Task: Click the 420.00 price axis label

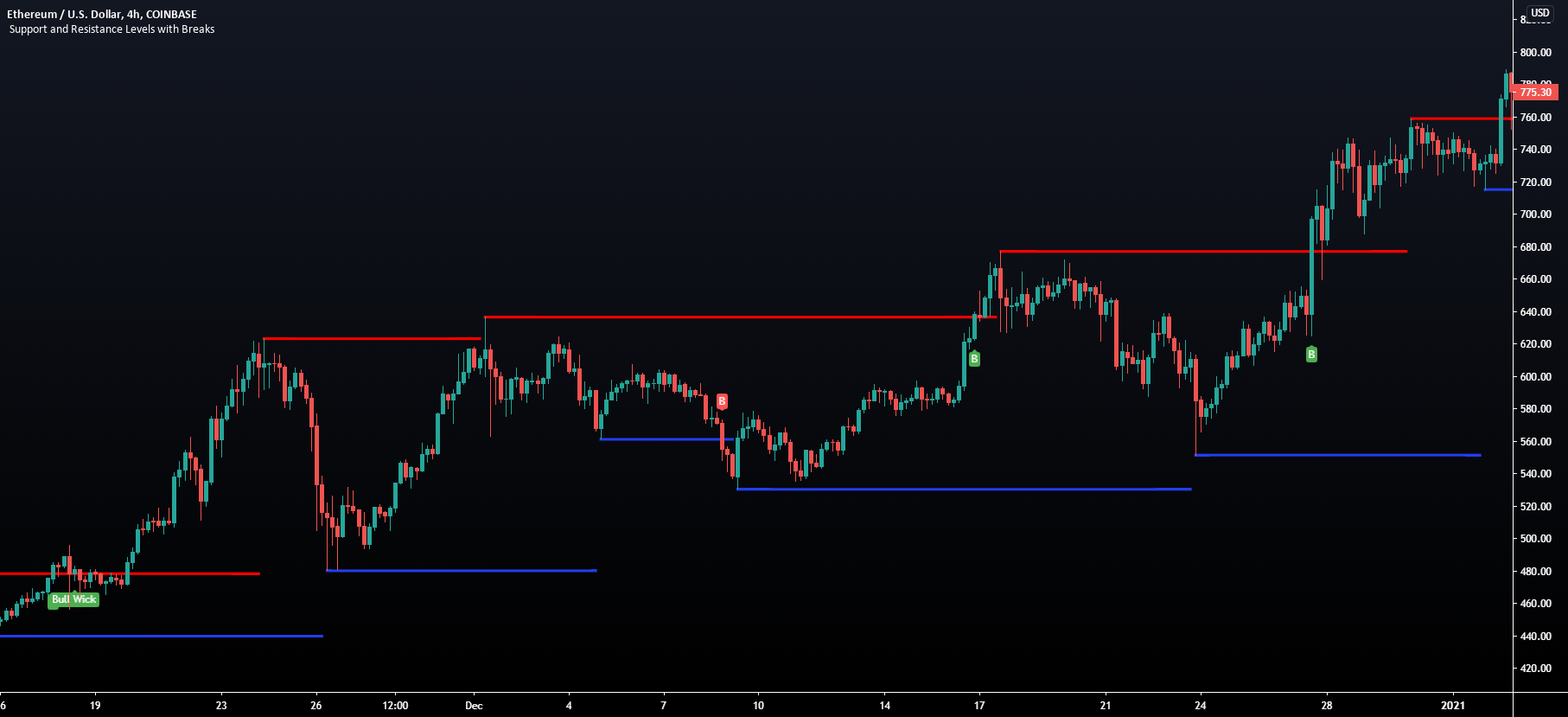Action: 1536,669
